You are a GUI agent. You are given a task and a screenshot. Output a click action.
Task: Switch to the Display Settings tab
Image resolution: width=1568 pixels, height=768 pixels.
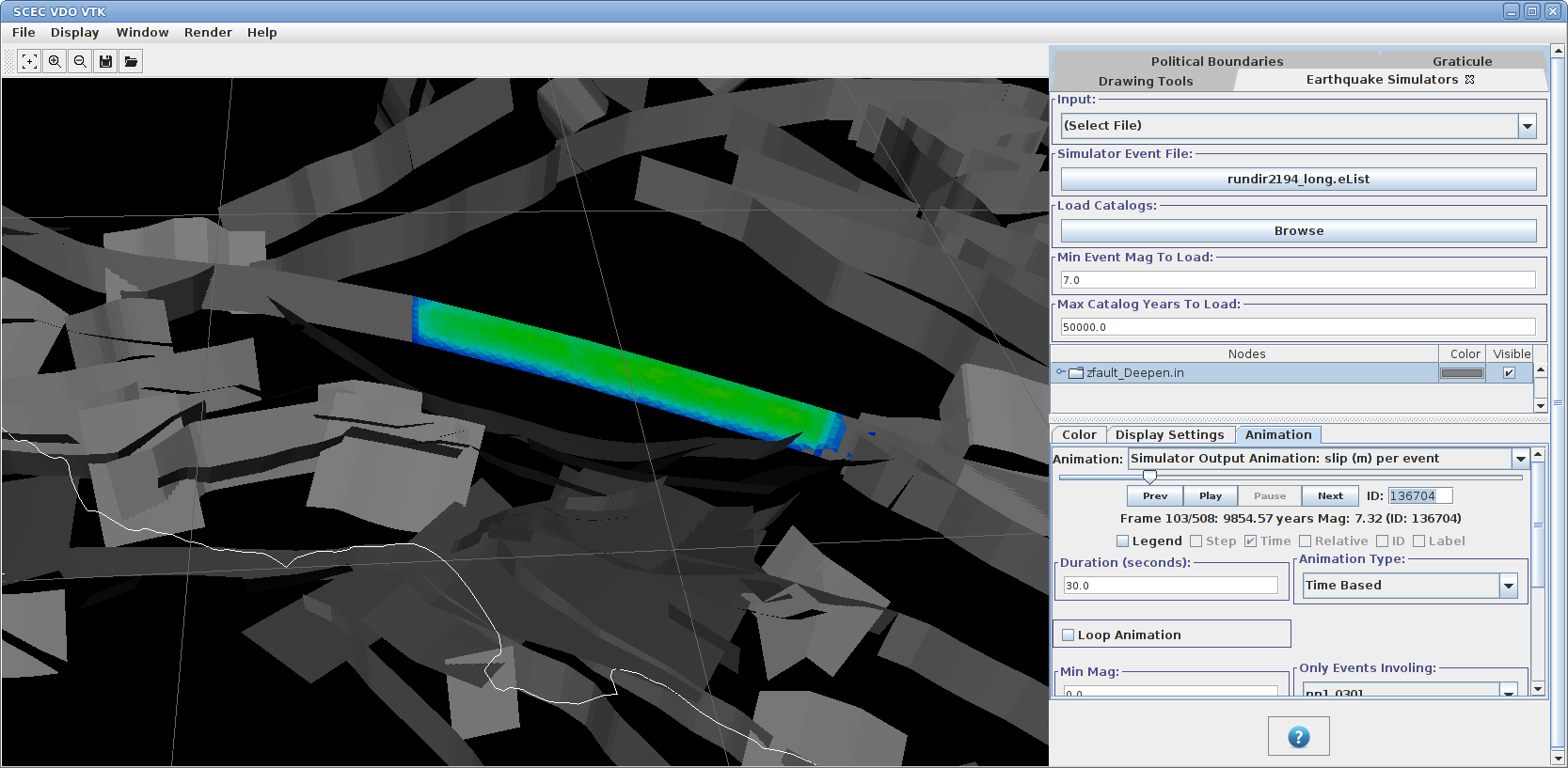pos(1169,435)
